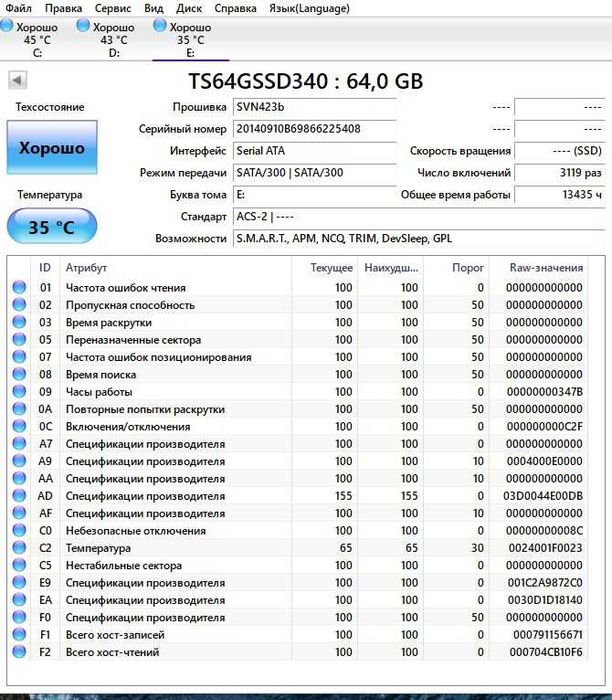Open the Файл menu
Image resolution: width=612 pixels, height=700 pixels.
click(18, 8)
